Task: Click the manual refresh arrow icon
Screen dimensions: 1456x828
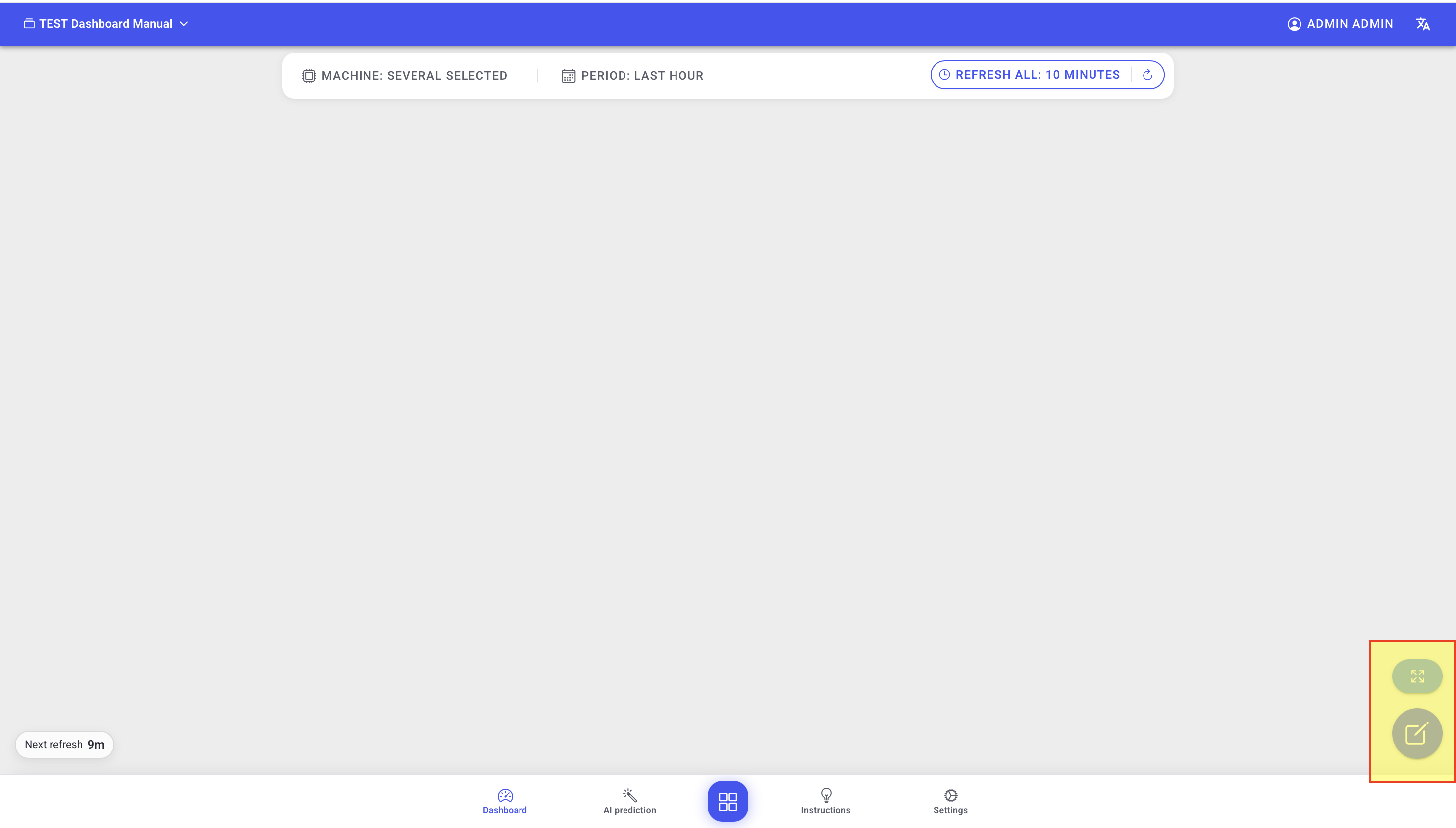Action: (x=1147, y=75)
